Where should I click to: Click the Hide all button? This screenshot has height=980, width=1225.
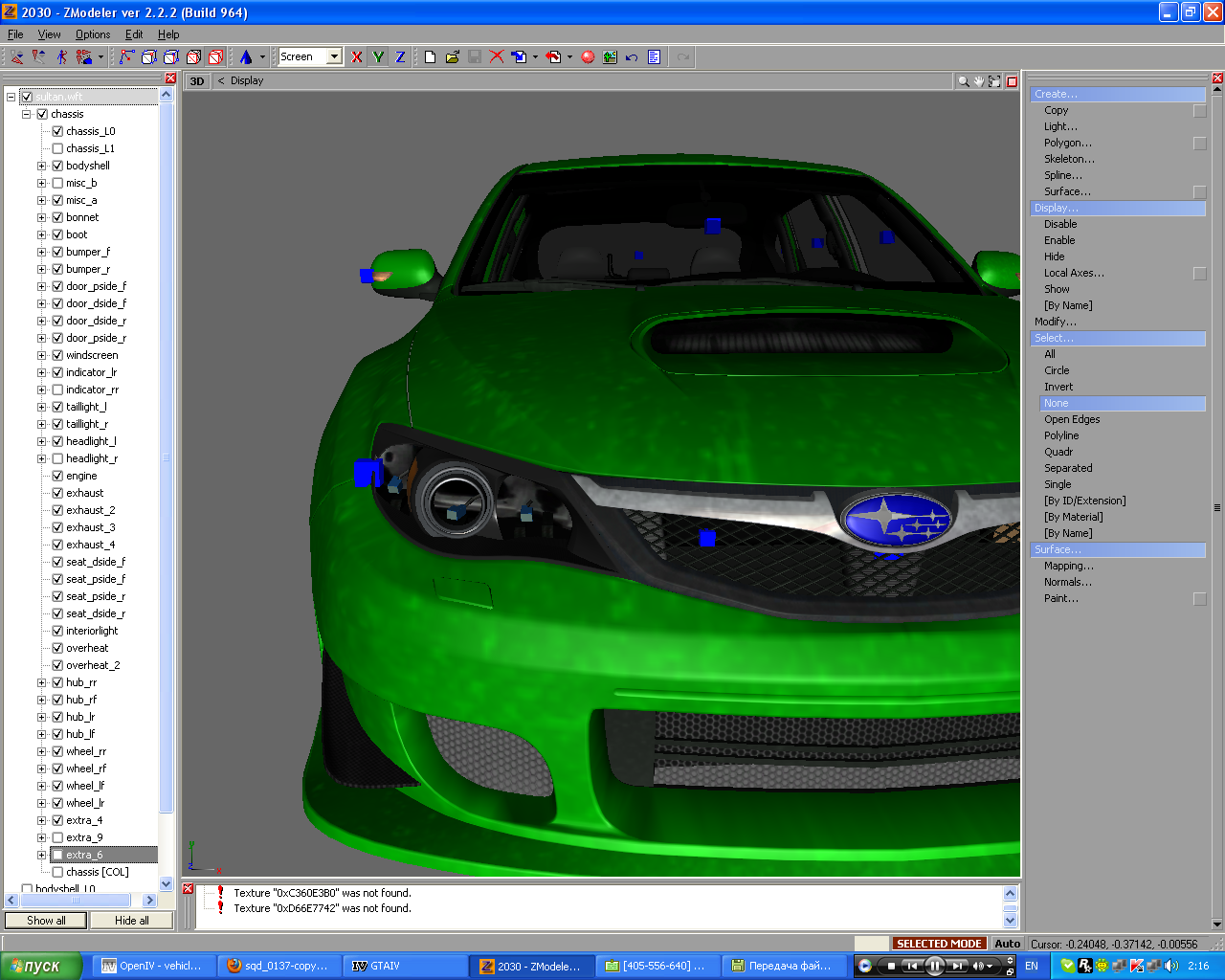(x=131, y=921)
